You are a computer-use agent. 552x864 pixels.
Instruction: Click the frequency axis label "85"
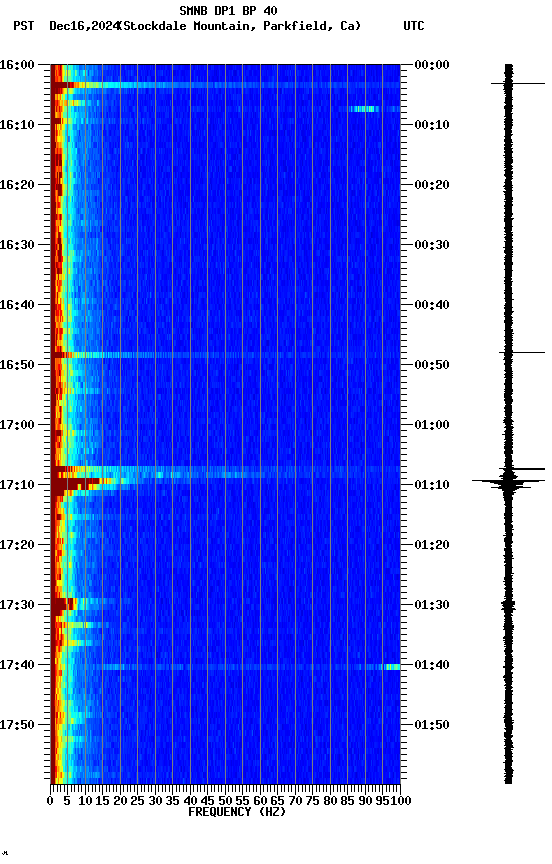pos(347,802)
